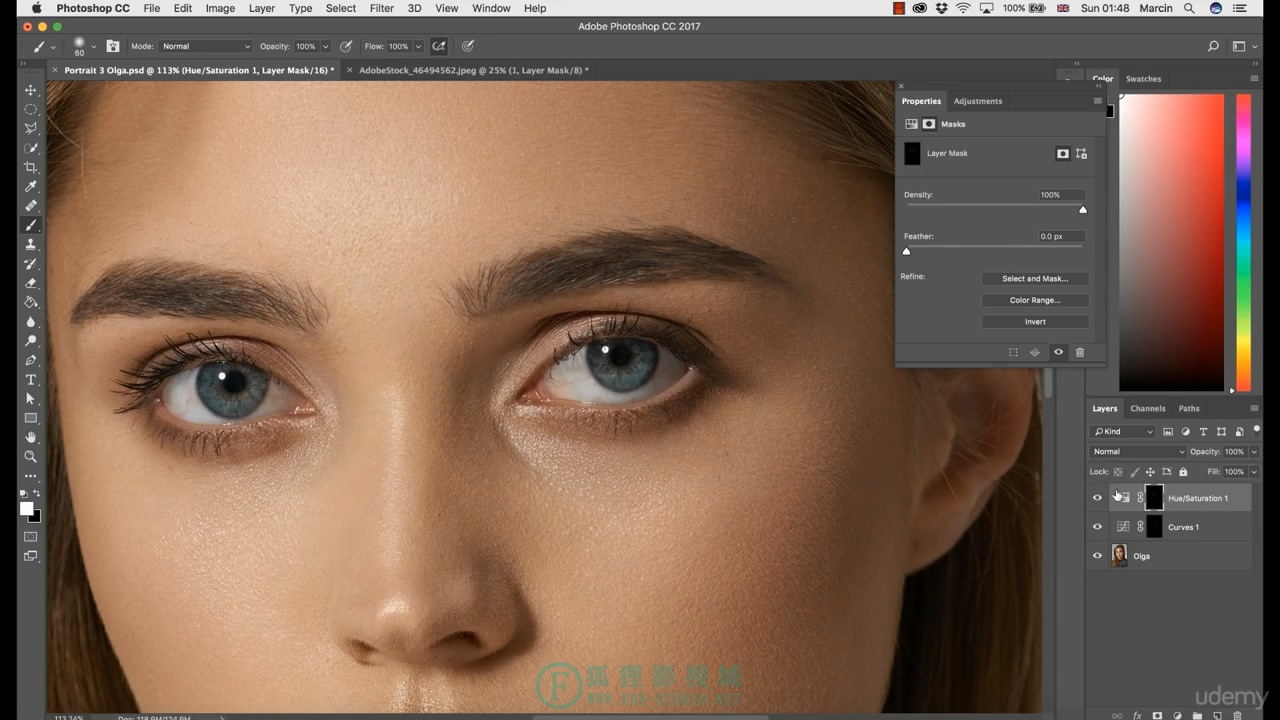Select the Hand tool

coord(31,438)
